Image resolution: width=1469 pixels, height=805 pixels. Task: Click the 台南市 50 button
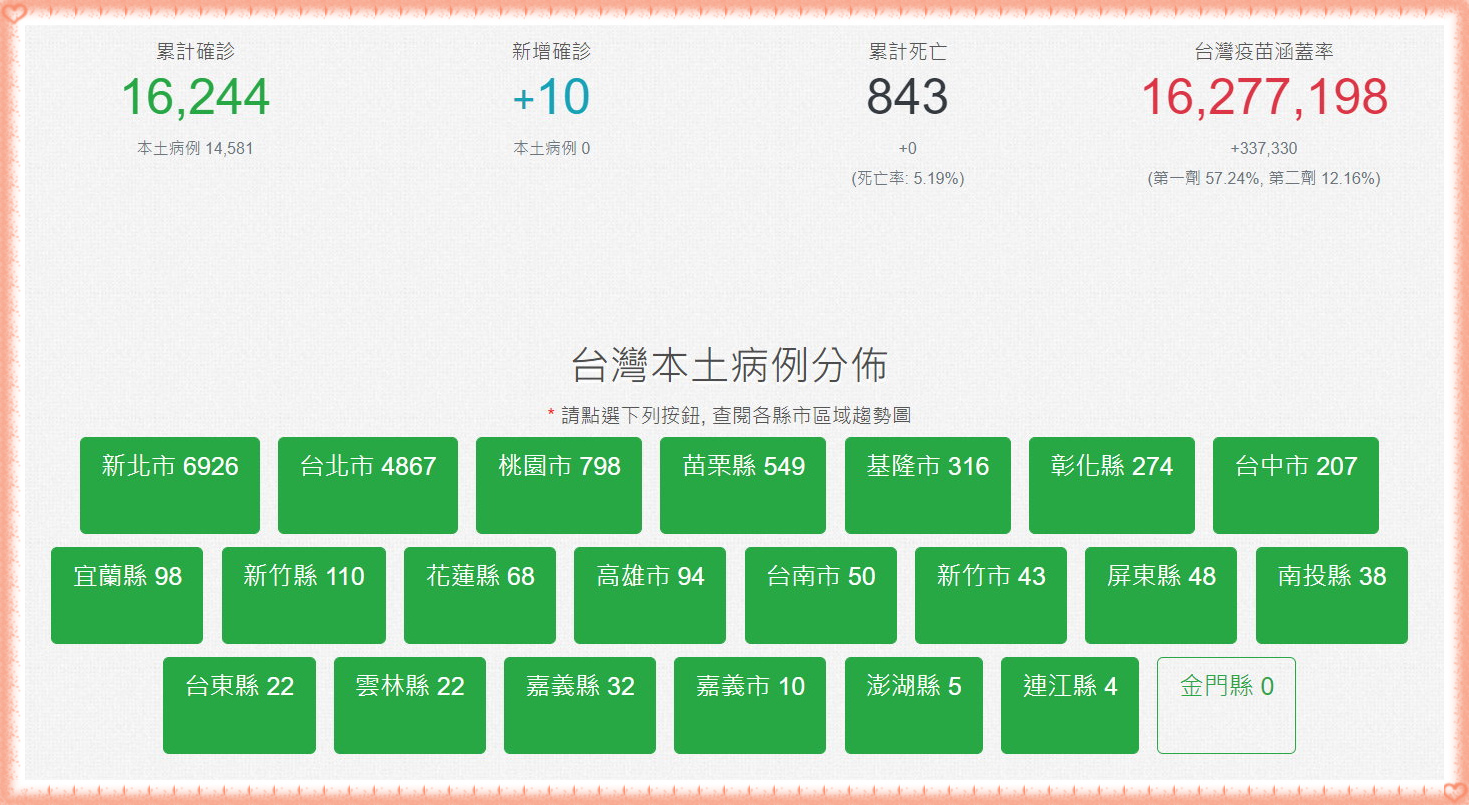click(x=821, y=595)
